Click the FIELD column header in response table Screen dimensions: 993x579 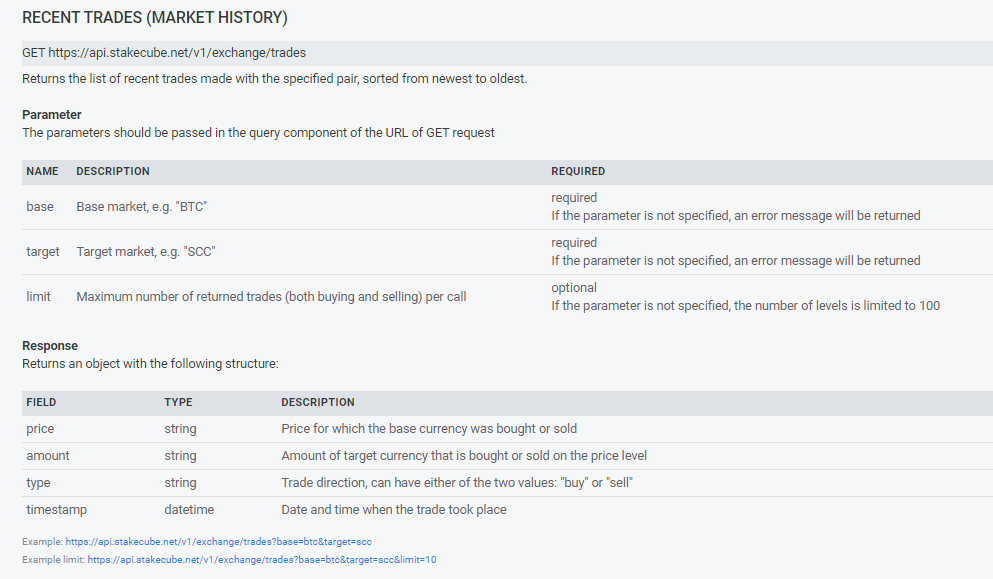41,402
